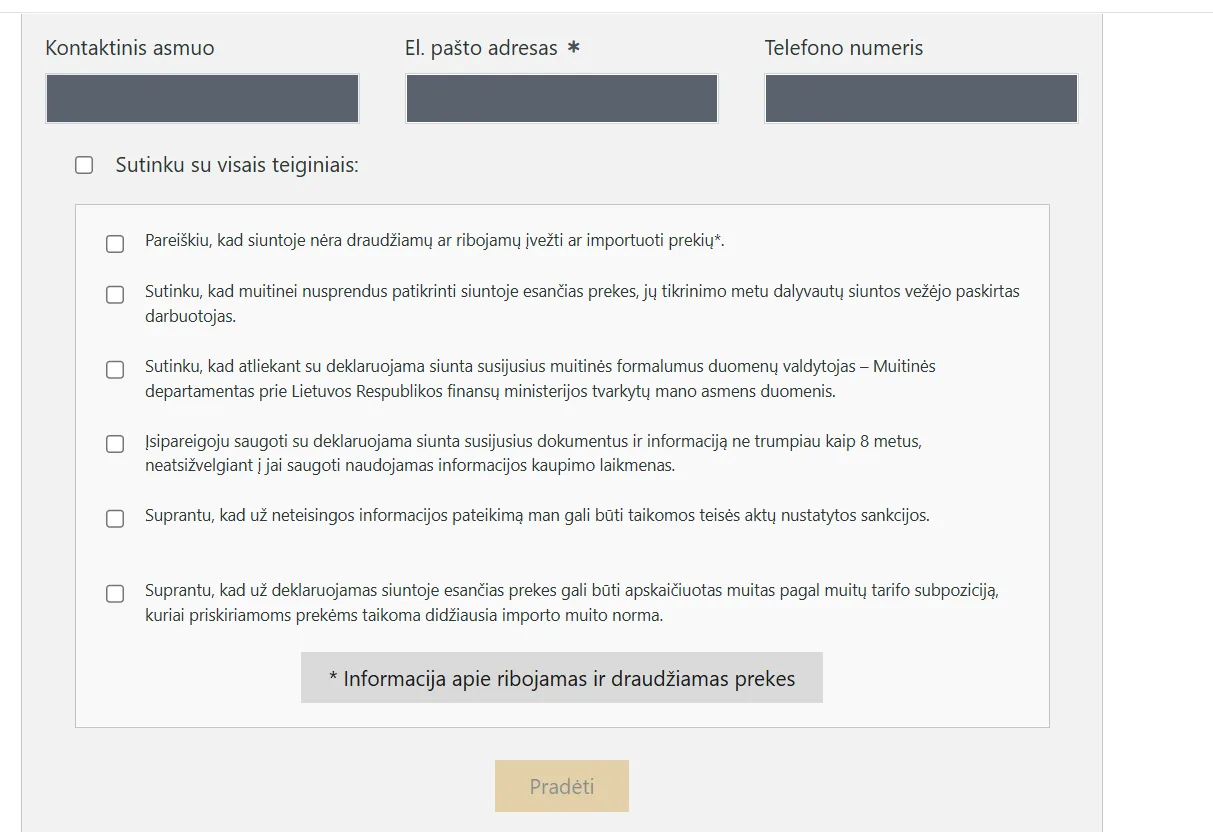The image size is (1213, 832).
Task: Click the 'Telefono numeris' label text
Action: point(844,48)
